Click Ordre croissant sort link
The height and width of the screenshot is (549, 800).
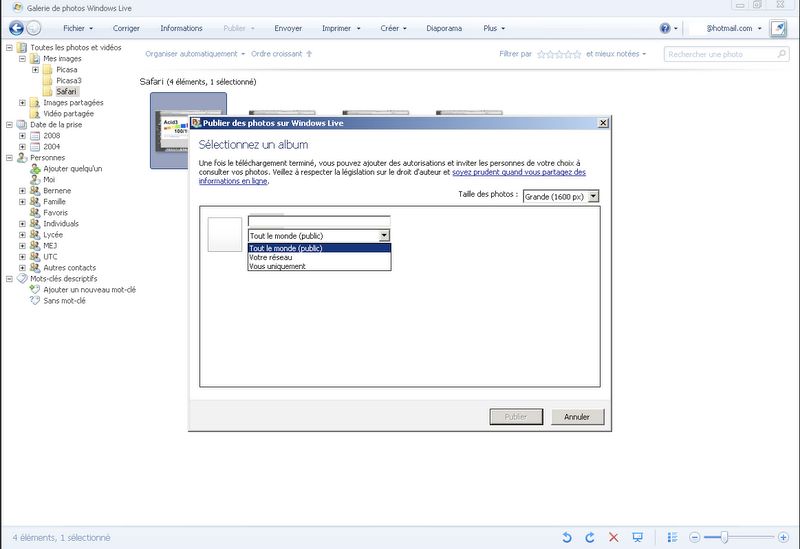[x=277, y=54]
